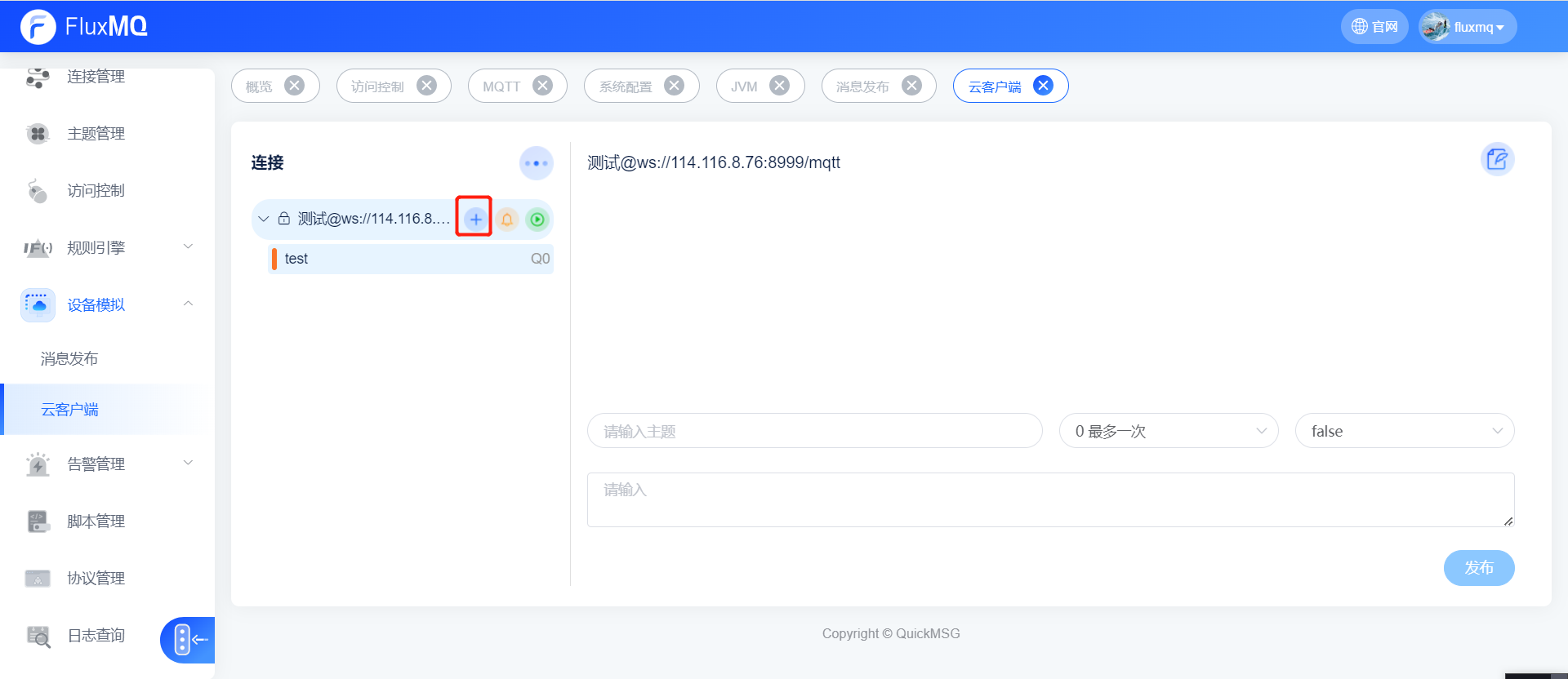Open the fluxmq user account dropdown
This screenshot has height=679, width=1568.
[x=1468, y=27]
